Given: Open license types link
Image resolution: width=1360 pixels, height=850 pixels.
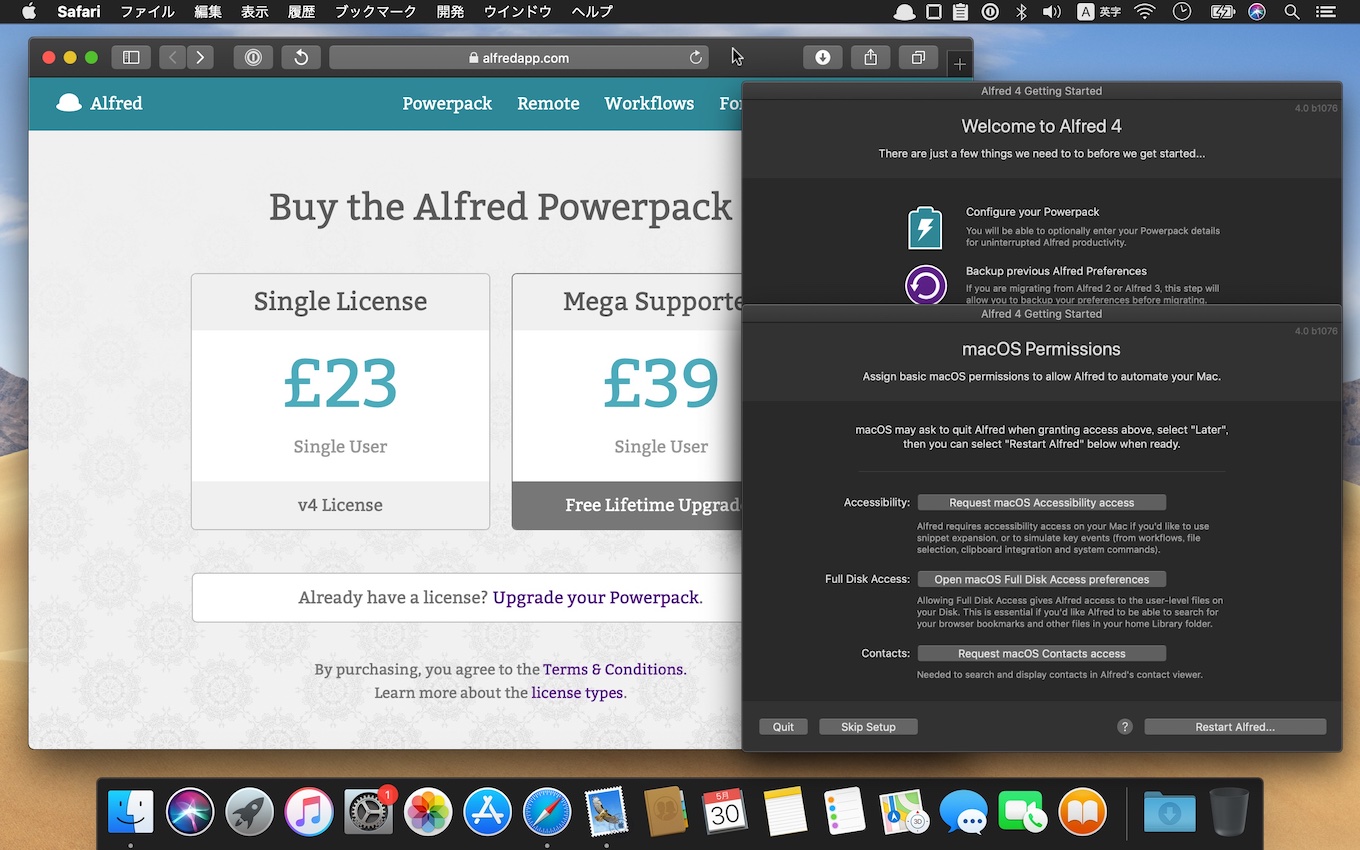Looking at the screenshot, I should tap(577, 692).
